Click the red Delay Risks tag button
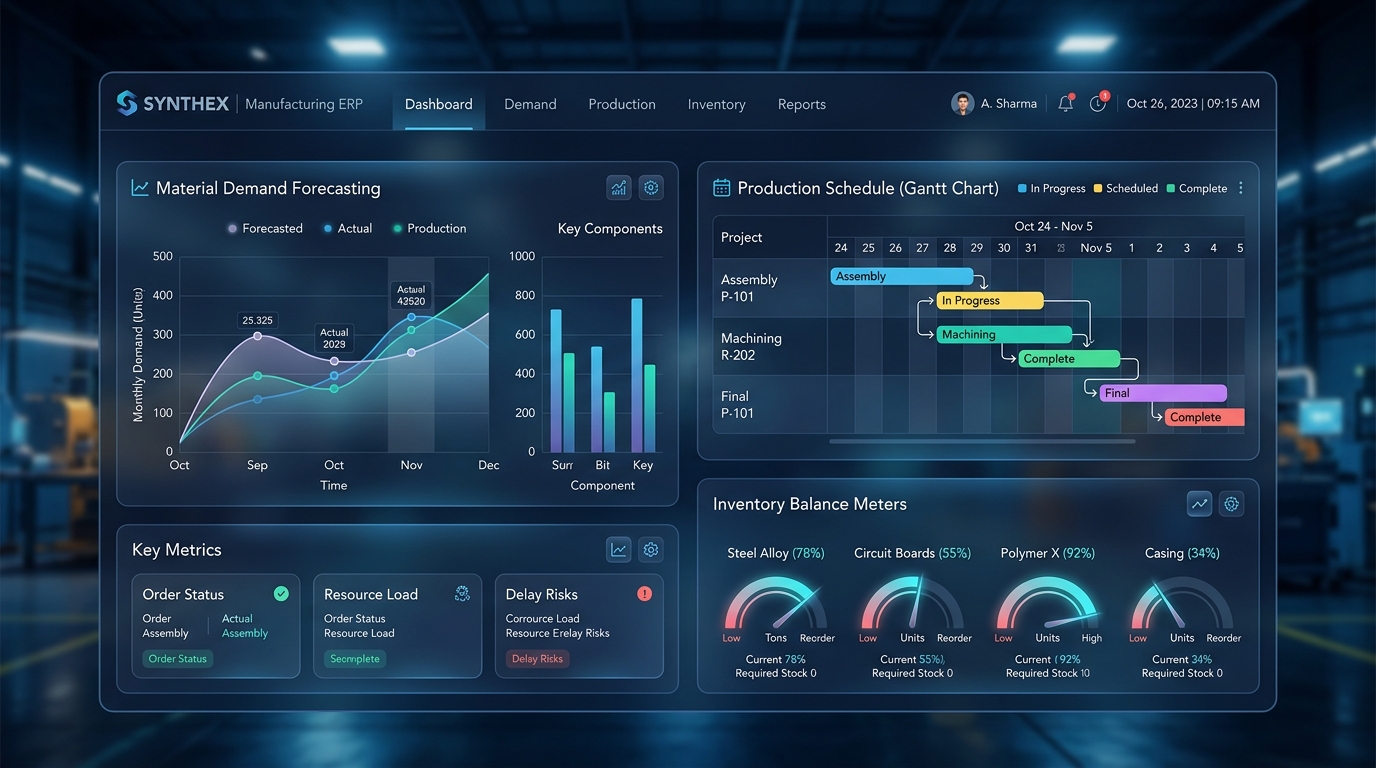The image size is (1376, 768). coord(537,659)
